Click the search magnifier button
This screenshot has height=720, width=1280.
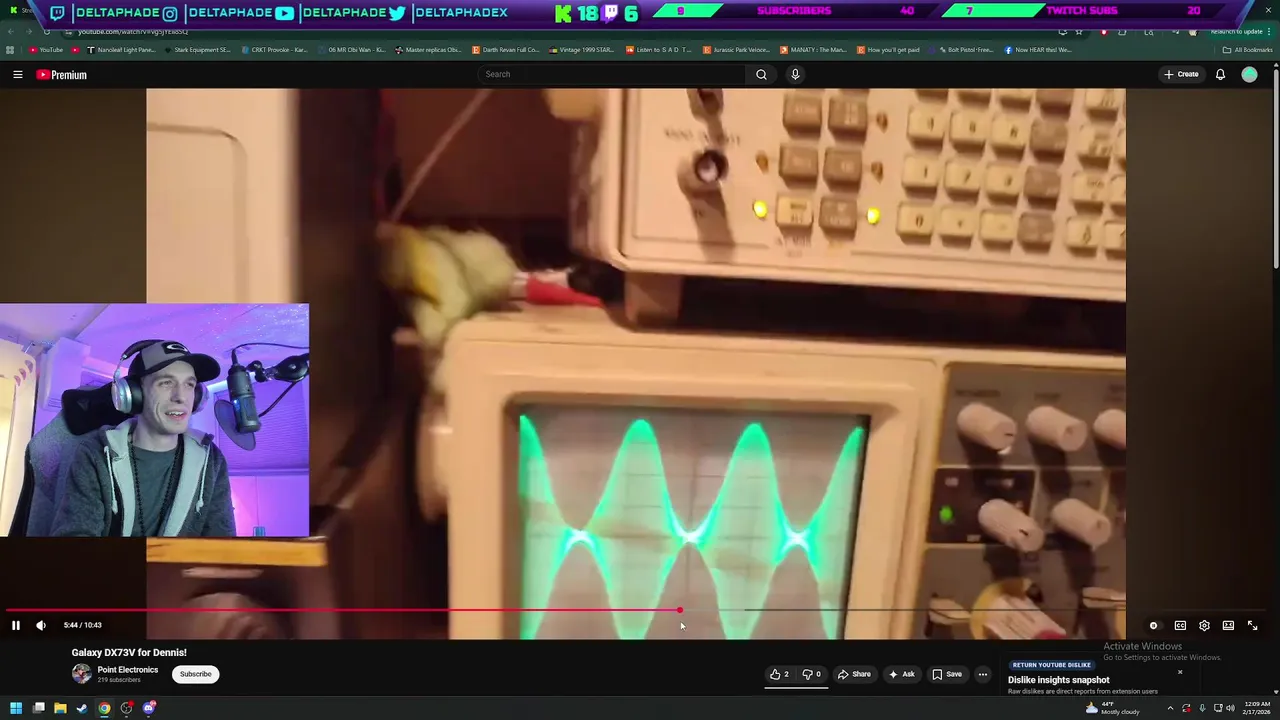pyautogui.click(x=762, y=74)
